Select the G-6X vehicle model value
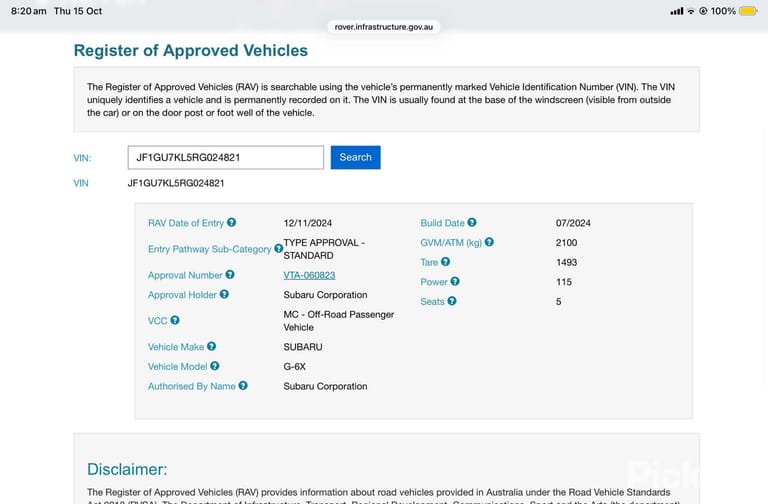 (294, 366)
